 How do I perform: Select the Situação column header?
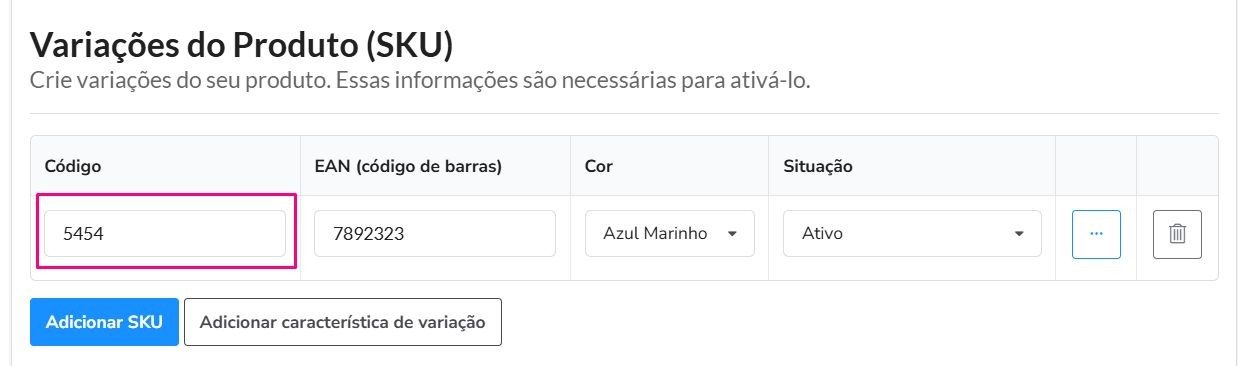(818, 166)
